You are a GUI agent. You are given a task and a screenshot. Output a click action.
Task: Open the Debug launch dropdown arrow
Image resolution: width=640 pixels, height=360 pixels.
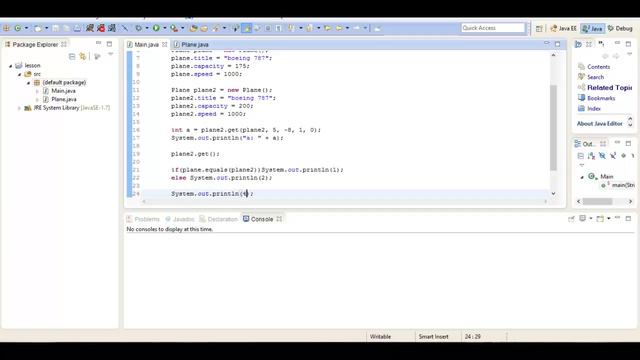click(x=147, y=28)
